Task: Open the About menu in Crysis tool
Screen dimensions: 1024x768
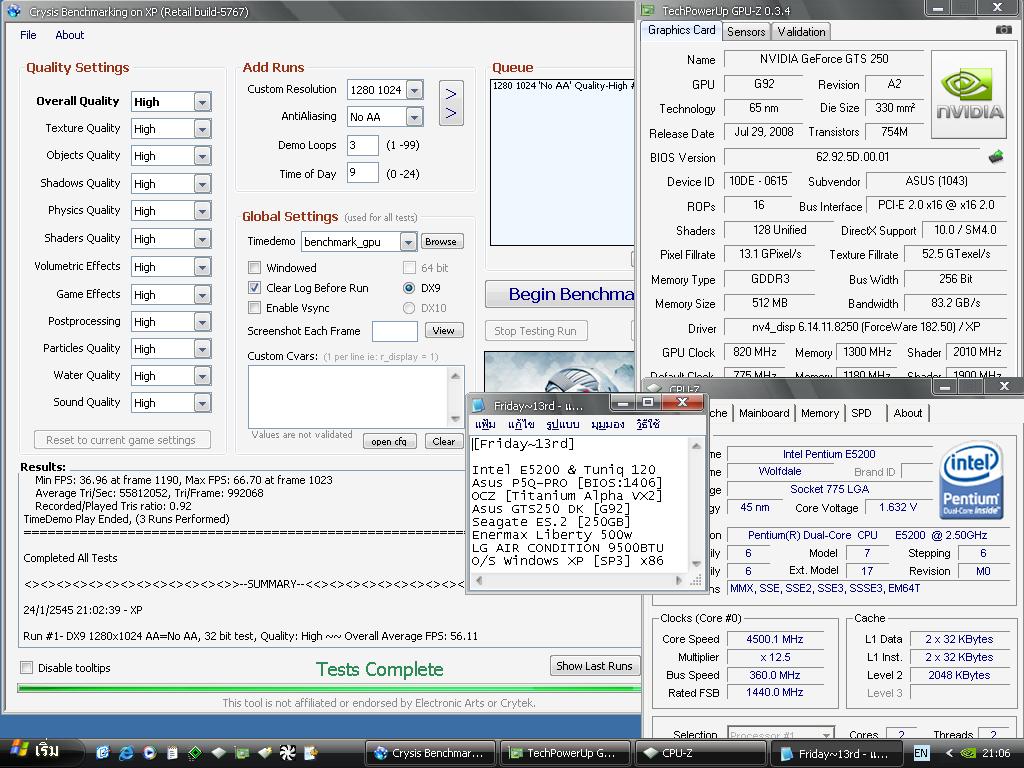Action: click(70, 35)
